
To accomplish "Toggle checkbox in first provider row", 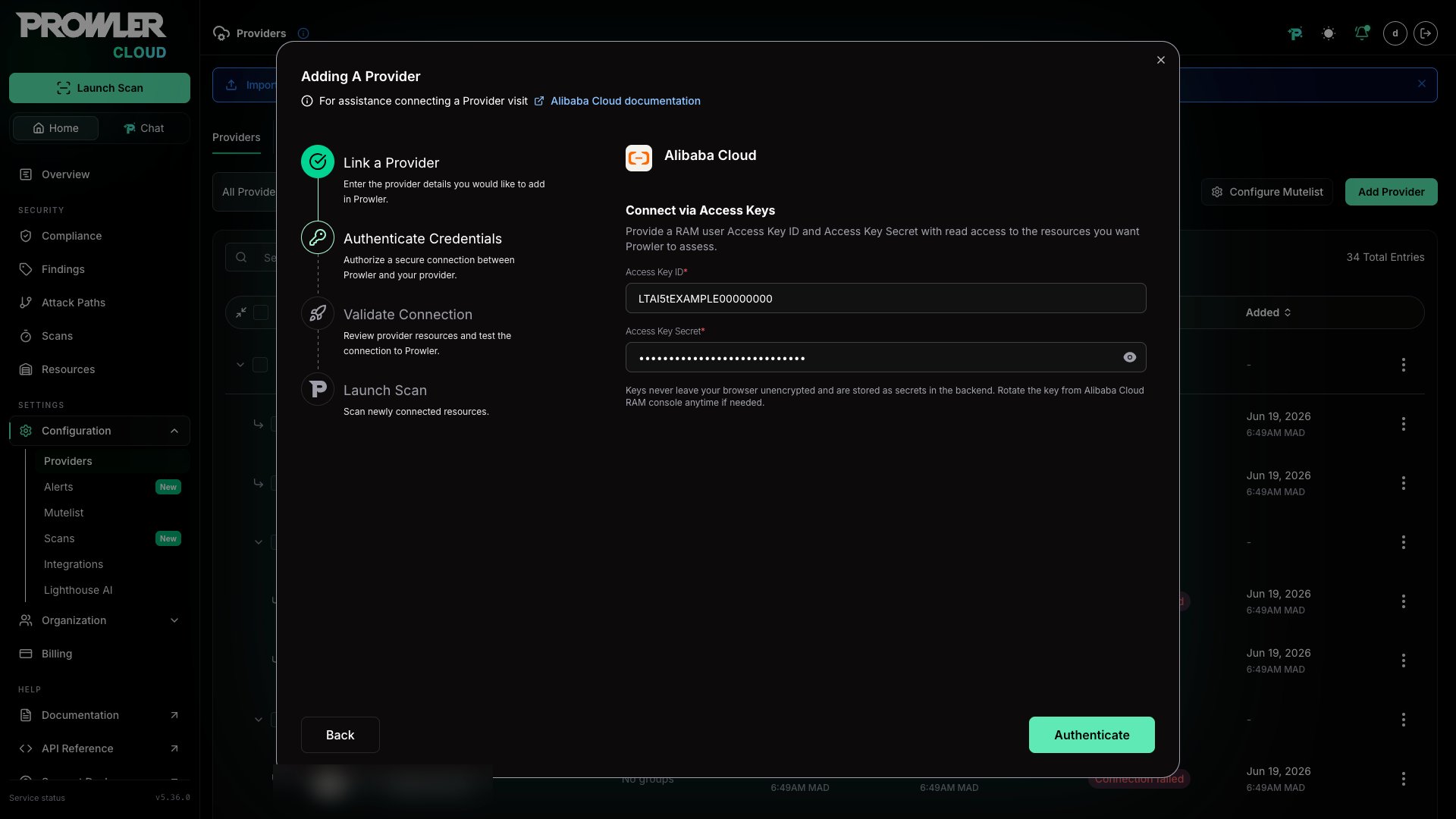I will pos(260,365).
